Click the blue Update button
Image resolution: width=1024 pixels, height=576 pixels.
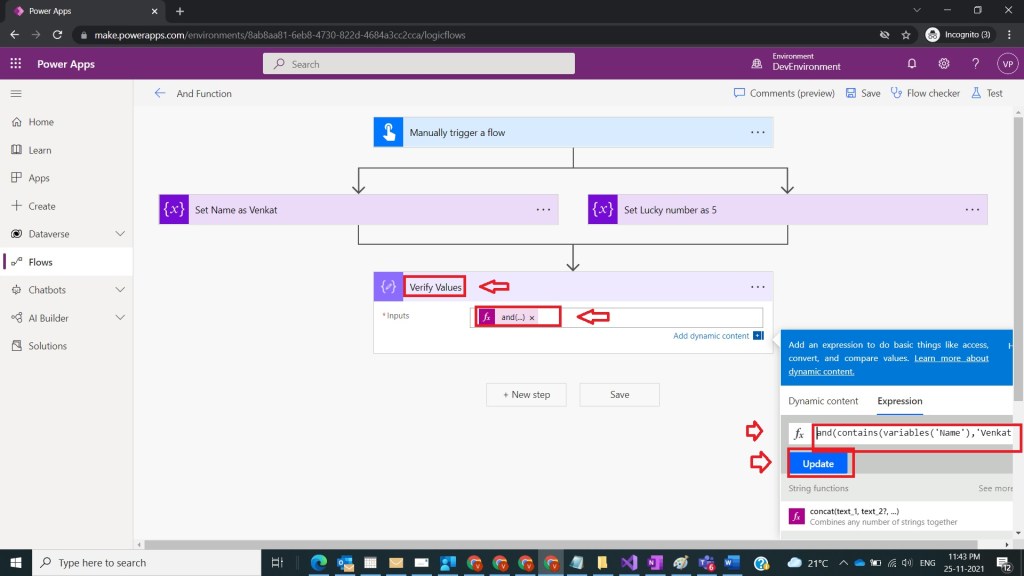[x=818, y=464]
